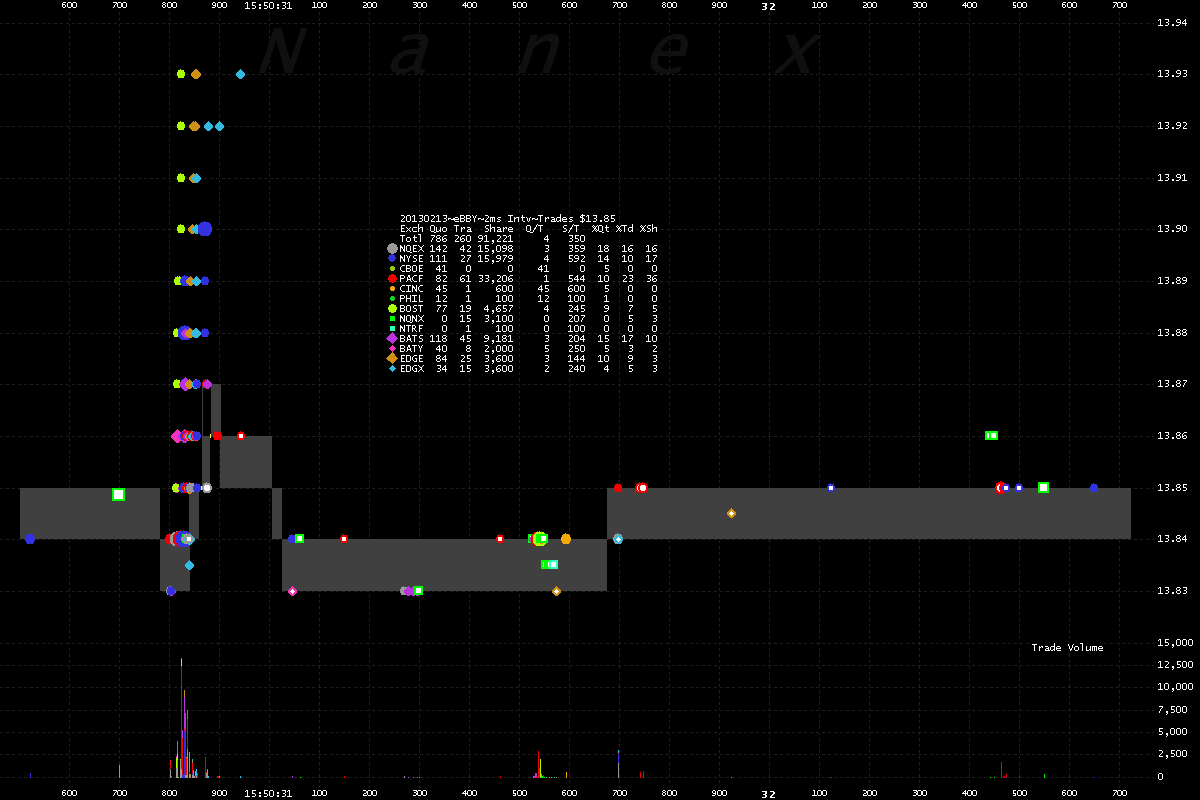This screenshot has width=1200, height=800.
Task: Click the BOST shares value '4,657'
Action: pos(499,308)
